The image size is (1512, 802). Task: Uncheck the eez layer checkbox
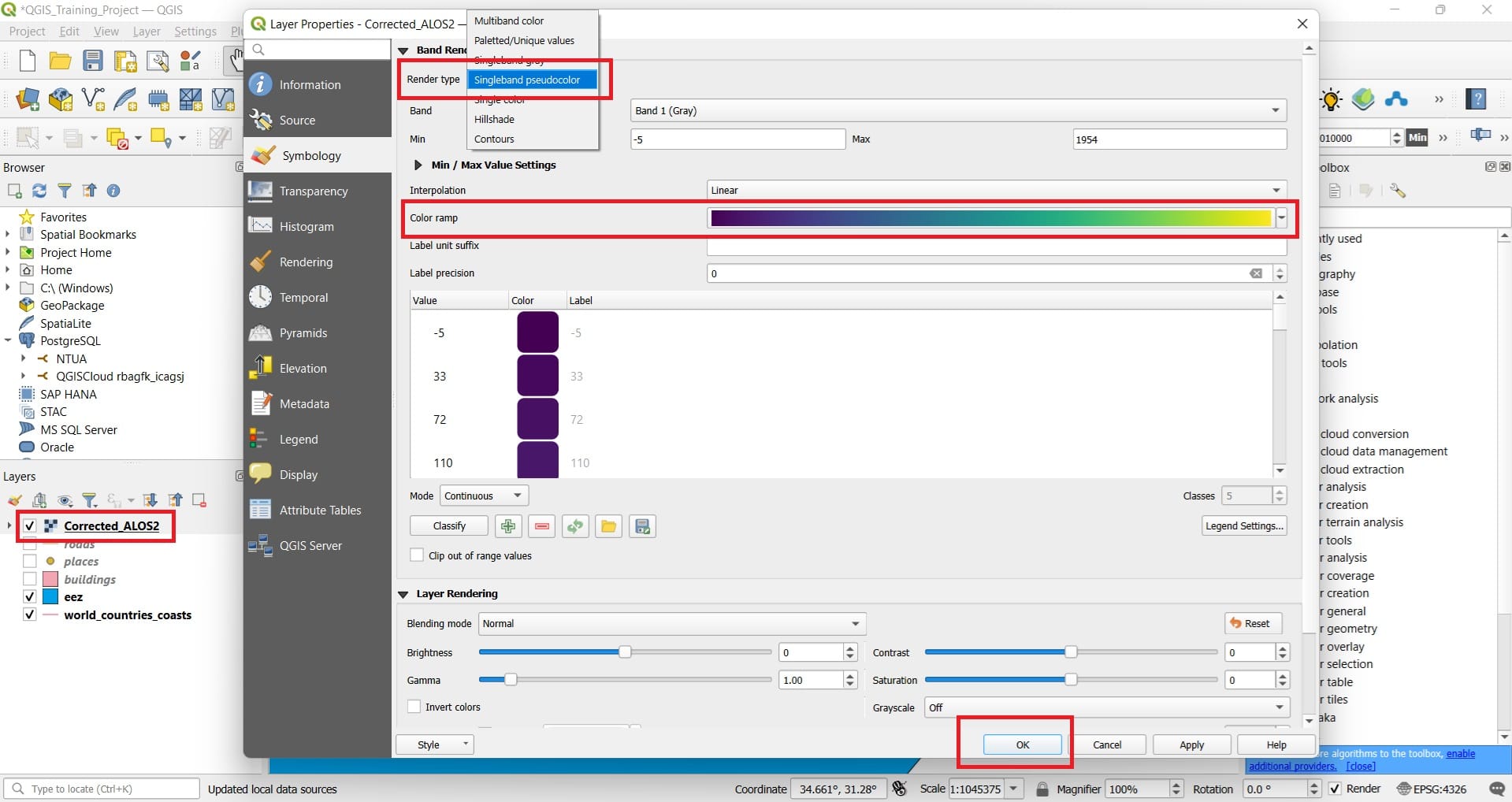[x=30, y=596]
